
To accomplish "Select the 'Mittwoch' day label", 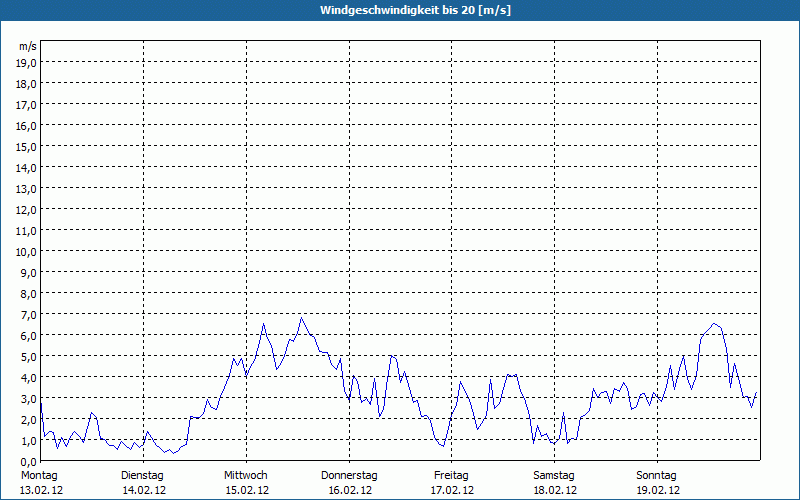I will point(245,476).
